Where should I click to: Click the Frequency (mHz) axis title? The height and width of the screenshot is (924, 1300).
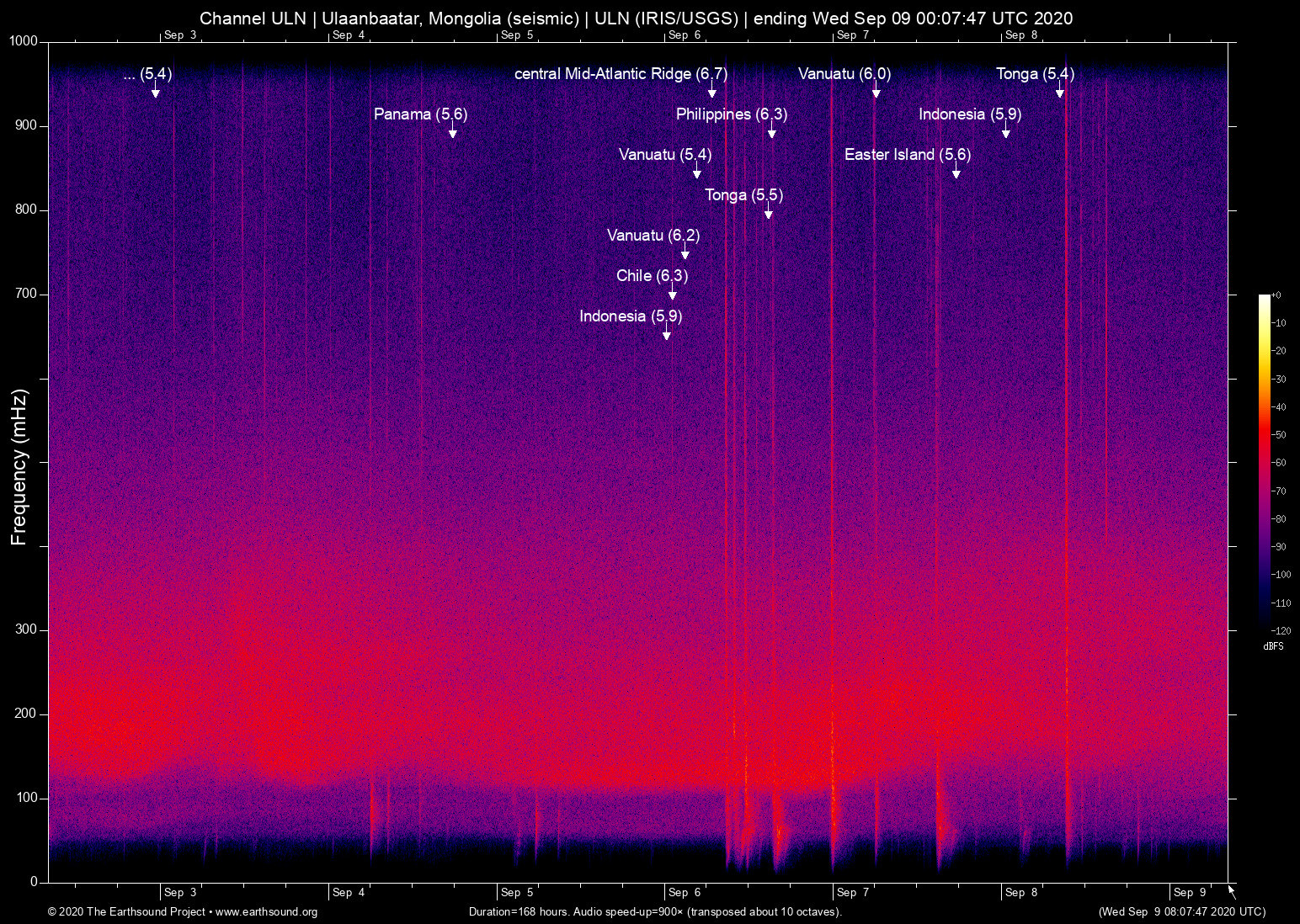pyautogui.click(x=19, y=467)
